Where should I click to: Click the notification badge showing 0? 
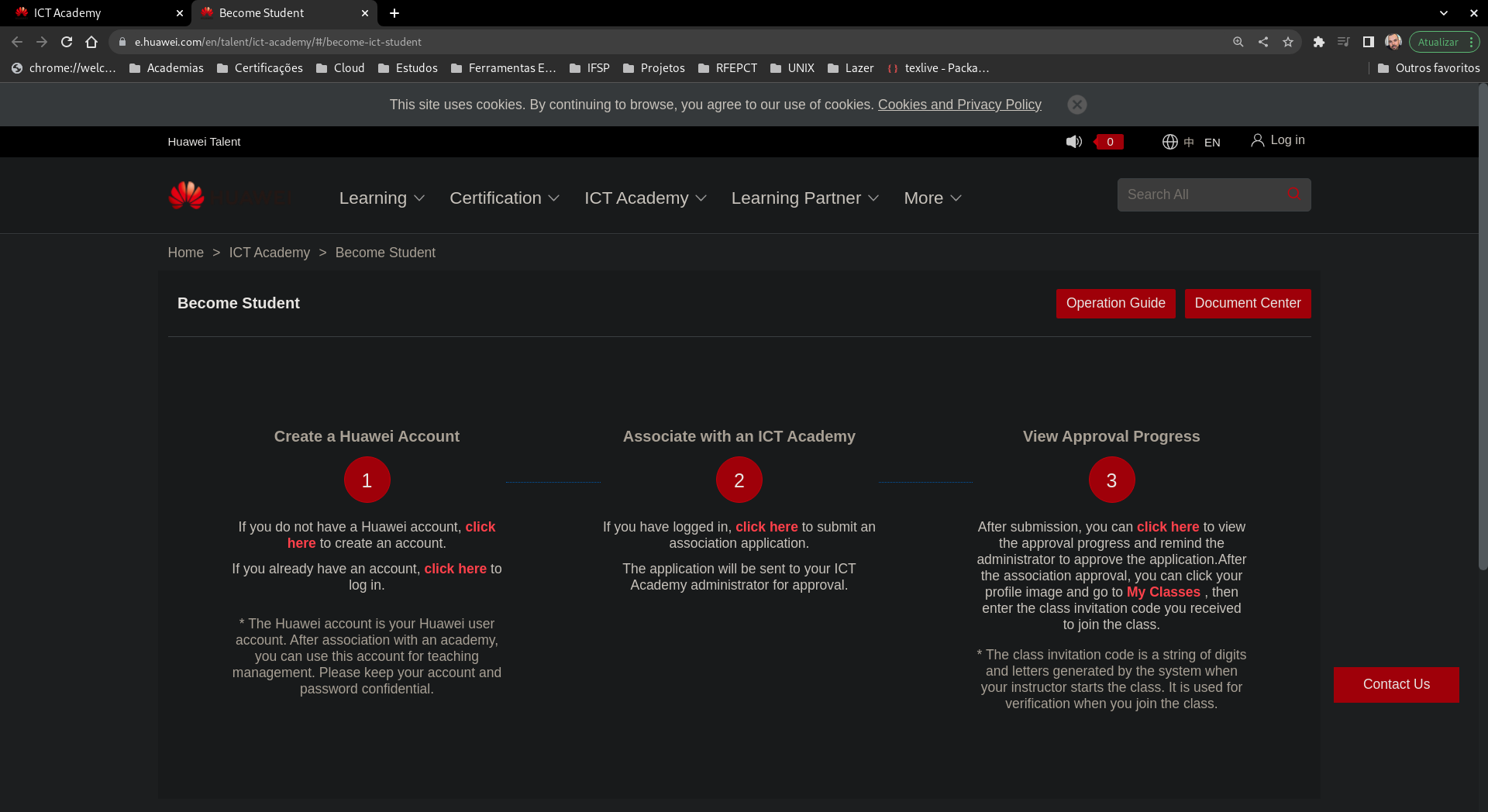pos(1109,142)
